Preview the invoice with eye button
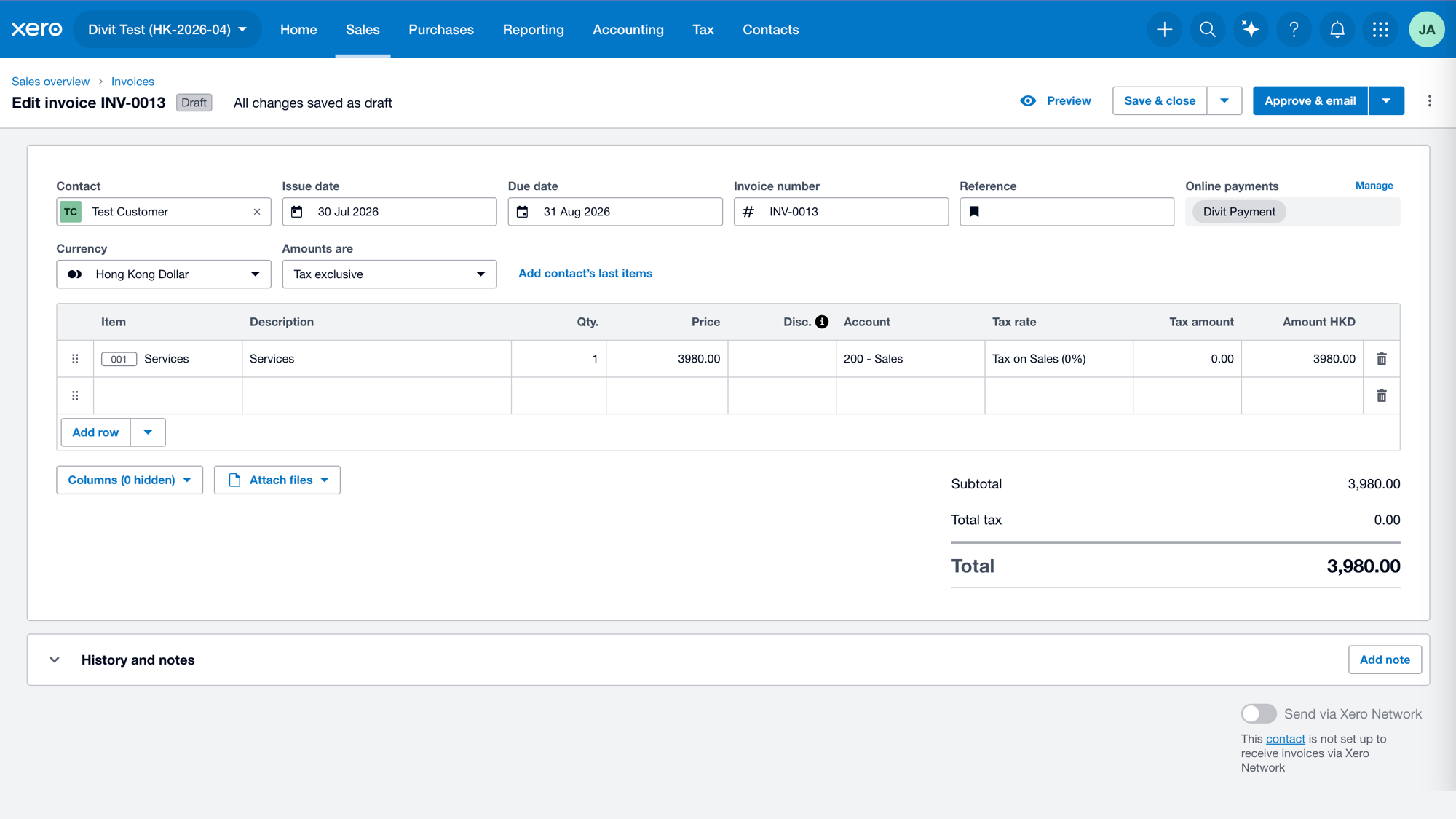Viewport: 1456px width, 819px height. (x=1056, y=100)
